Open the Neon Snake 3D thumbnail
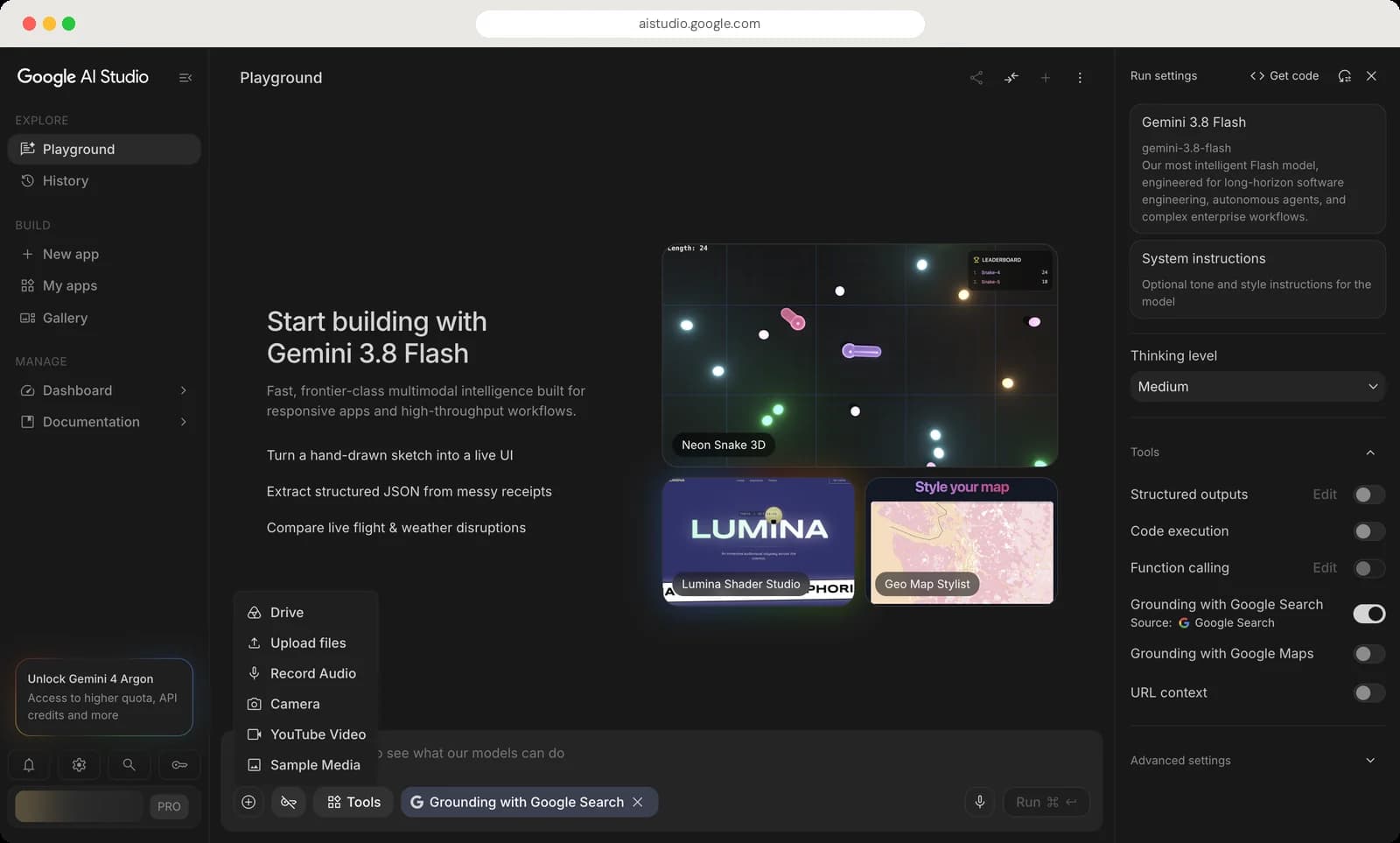Screen dimensions: 1400x843 click(x=860, y=355)
